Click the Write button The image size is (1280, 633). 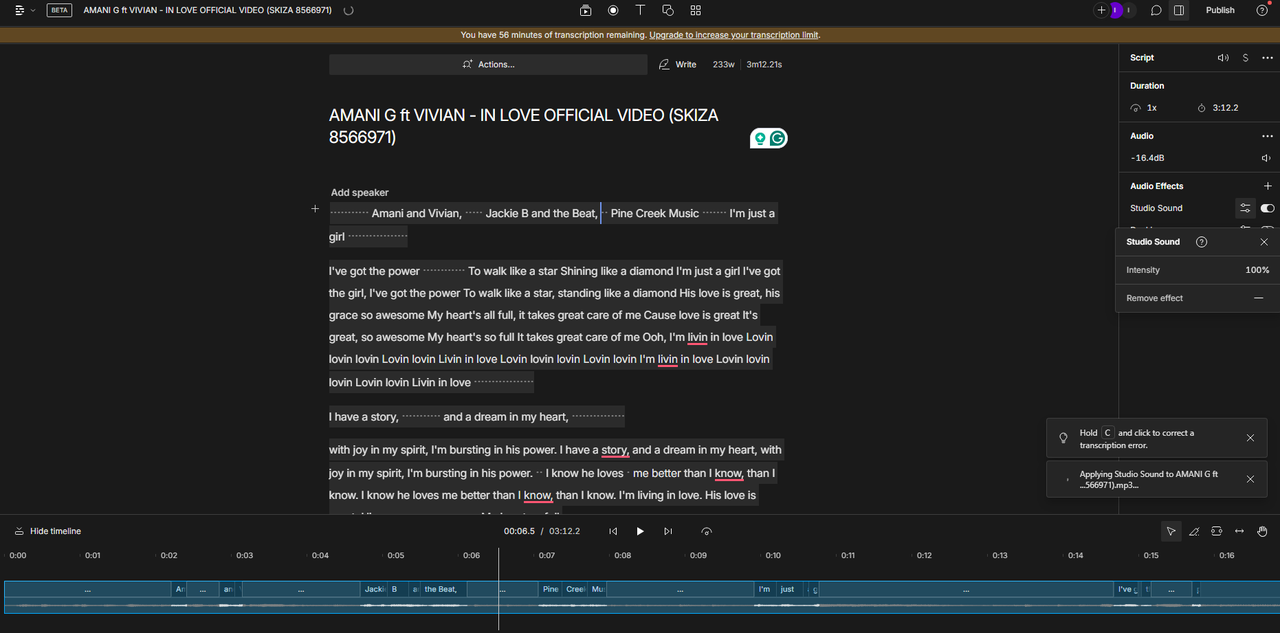(x=678, y=64)
